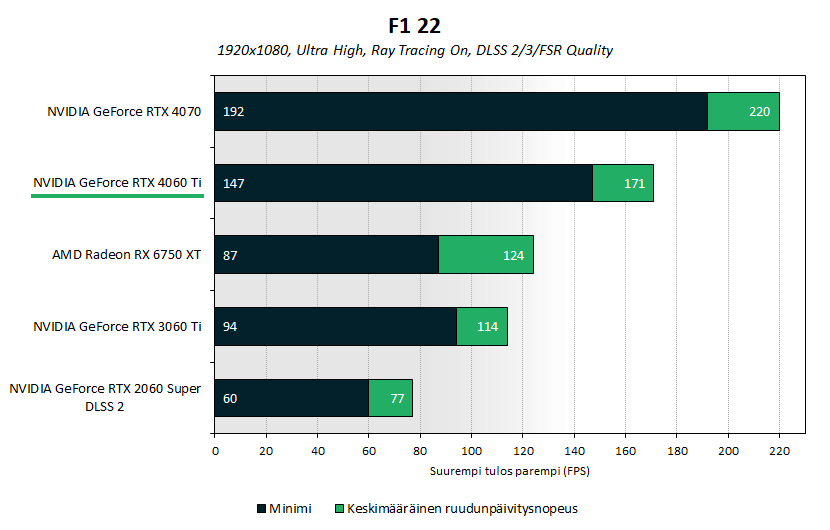
Task: Click the Minimi legend label
Action: [290, 509]
